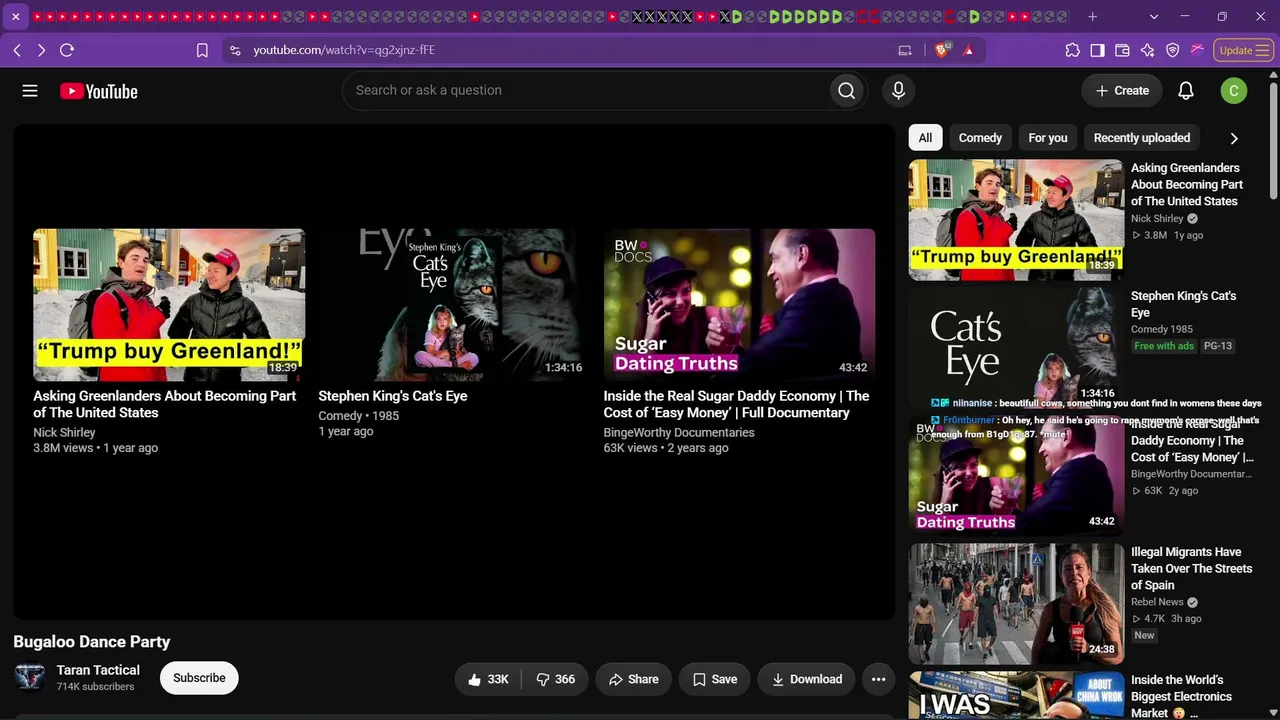This screenshot has height=720, width=1280.
Task: Open the Taran Tactical channel avatar
Action: 29,678
